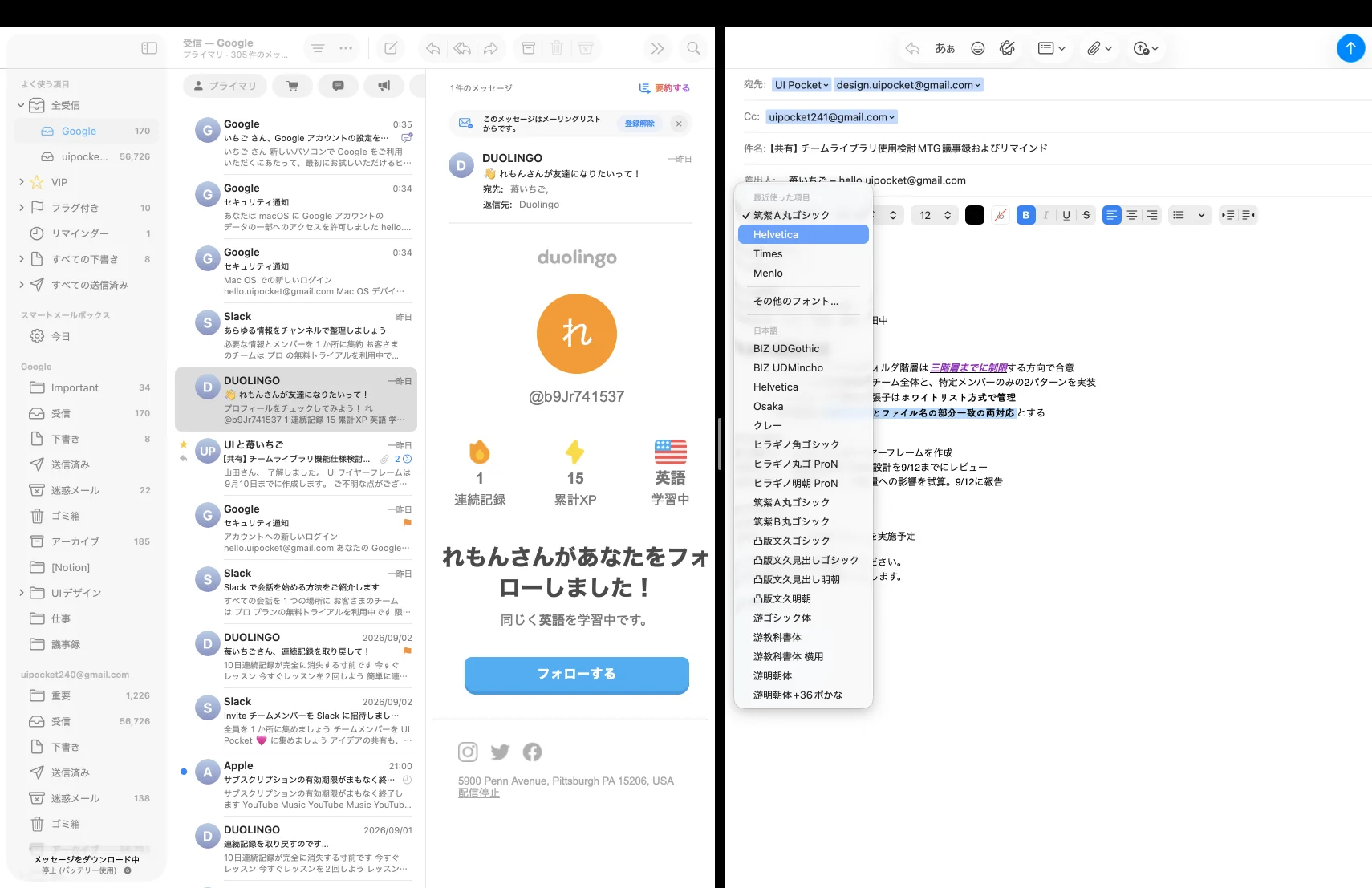Click 登録解除 unsubscribe button
Image resolution: width=1372 pixels, height=888 pixels.
[639, 124]
